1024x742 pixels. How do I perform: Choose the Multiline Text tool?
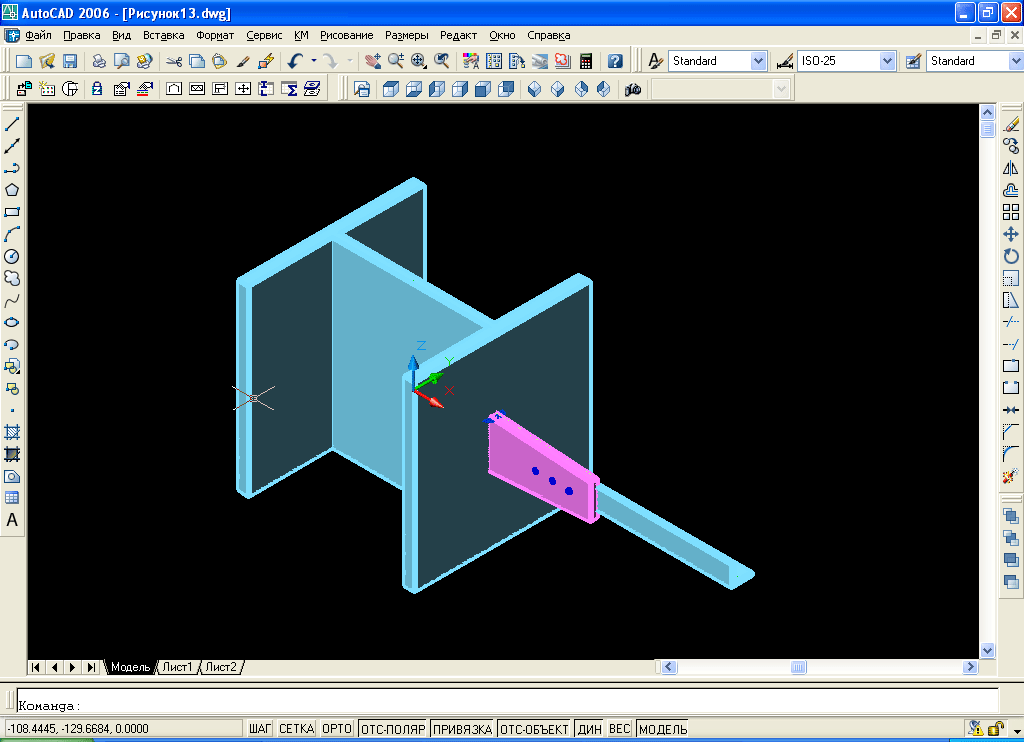click(12, 520)
